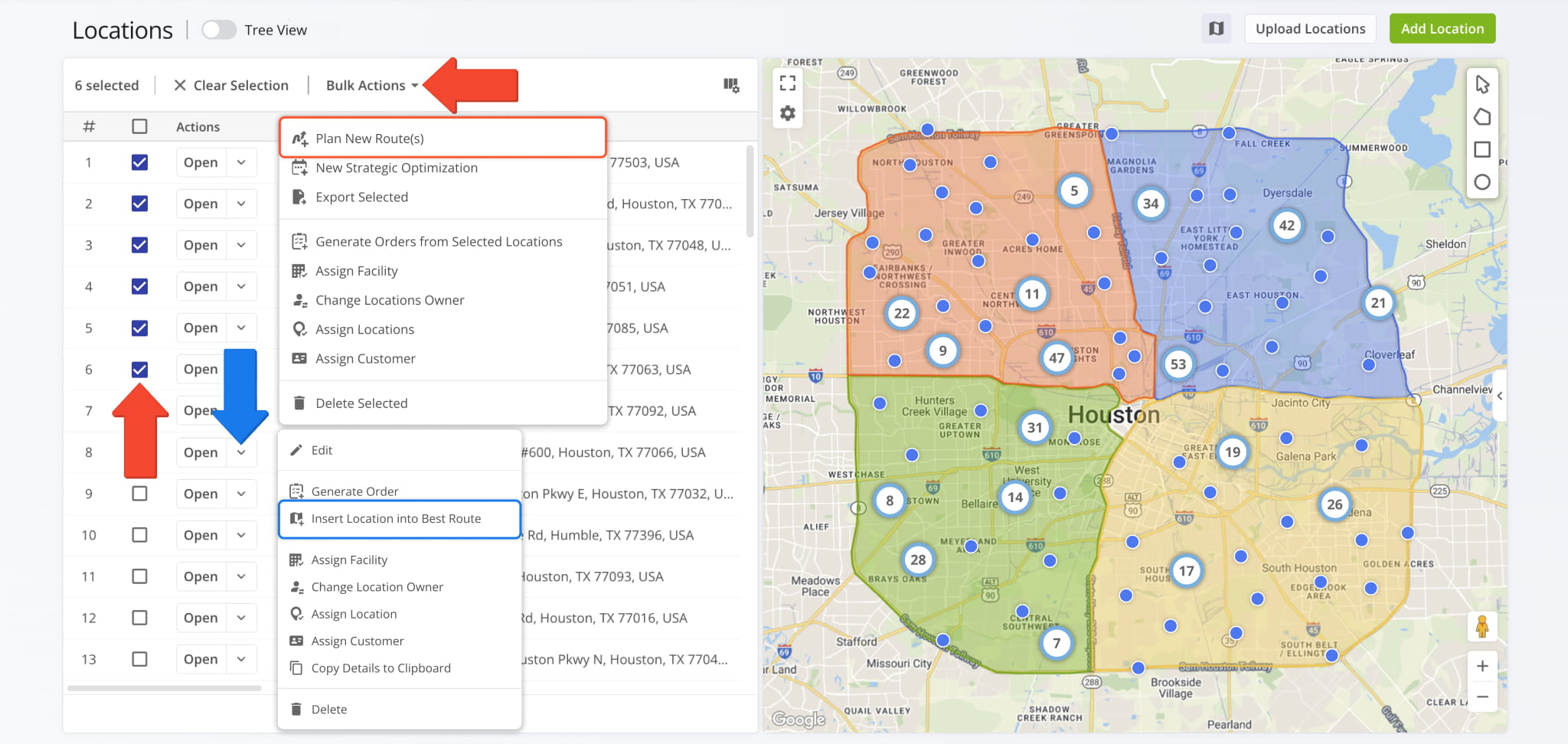Clear Selection of the checked locations
This screenshot has width=1568, height=744.
tap(231, 85)
